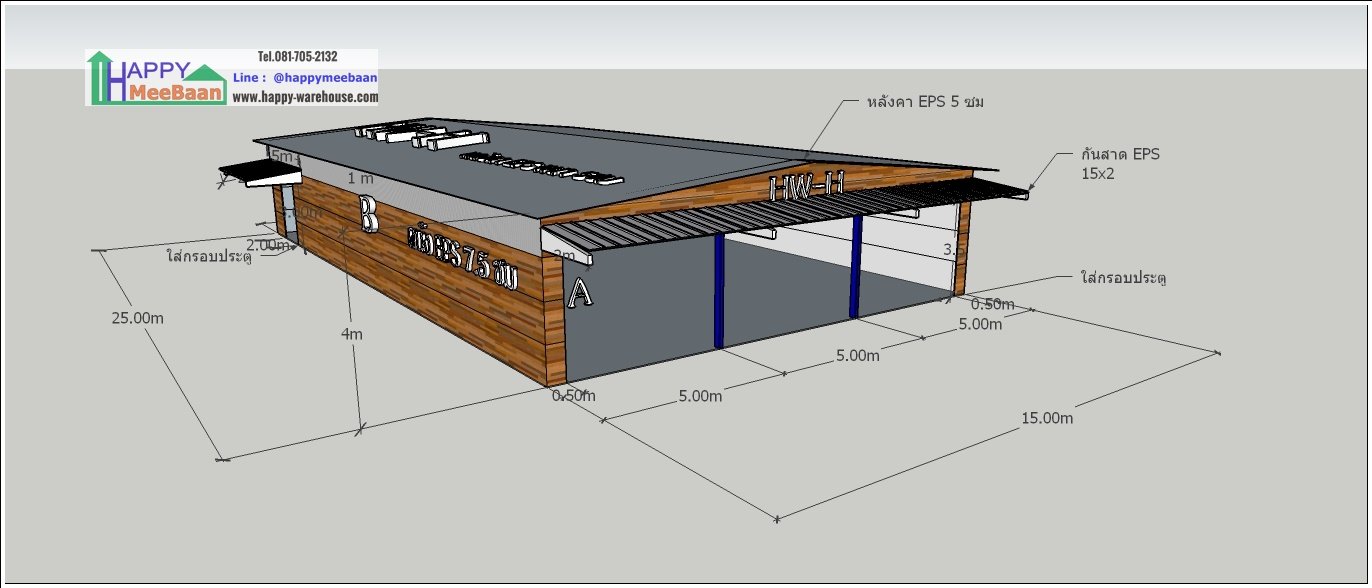Click the หลังคา EPS 5 ซม roof annotation

920,102
